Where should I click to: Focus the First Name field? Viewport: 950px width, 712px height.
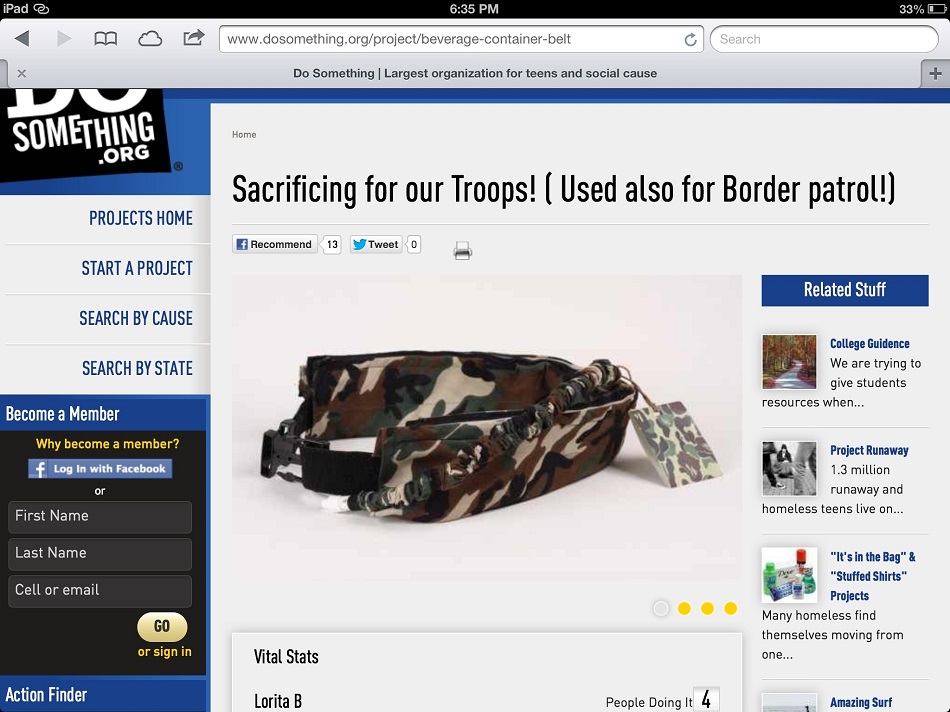point(100,516)
